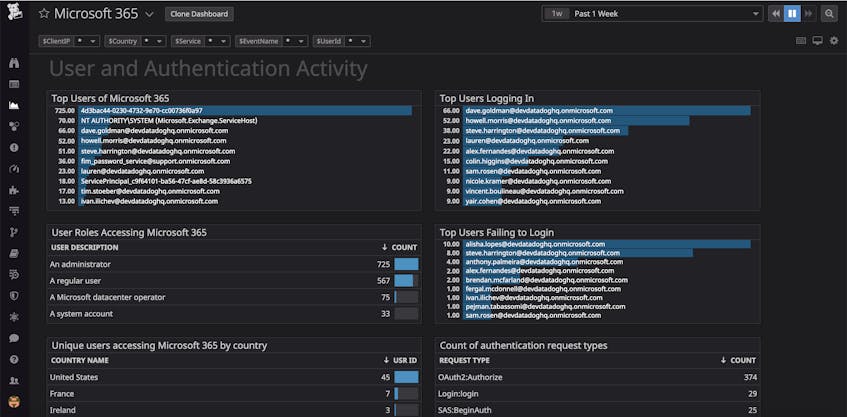Open Past 1 Week time dropdown
This screenshot has width=847, height=417.
point(667,14)
